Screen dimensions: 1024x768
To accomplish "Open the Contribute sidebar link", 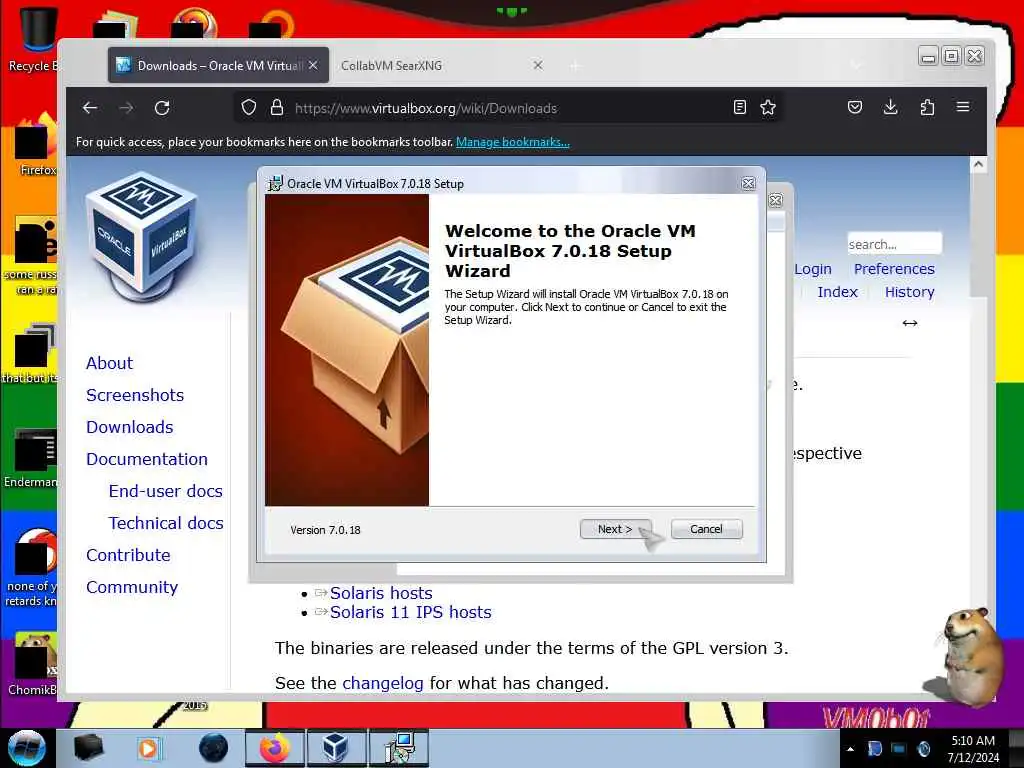I will (128, 555).
